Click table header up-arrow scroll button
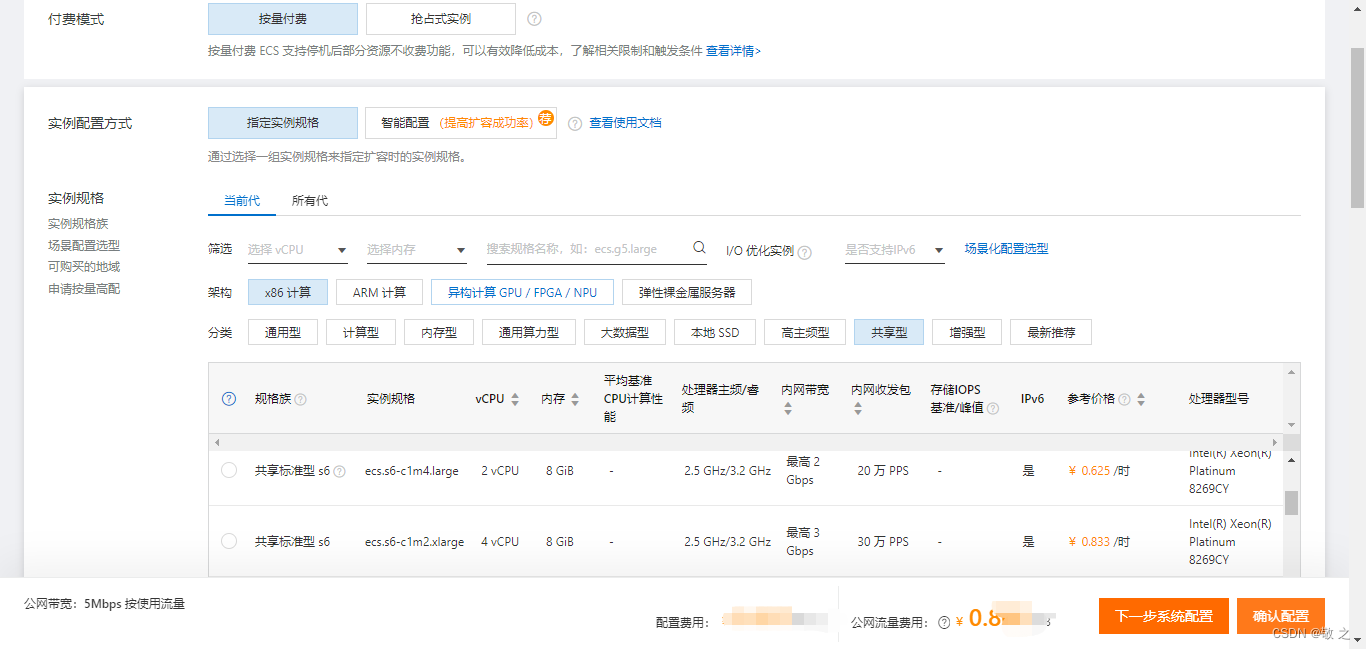This screenshot has width=1366, height=649. click(1291, 371)
